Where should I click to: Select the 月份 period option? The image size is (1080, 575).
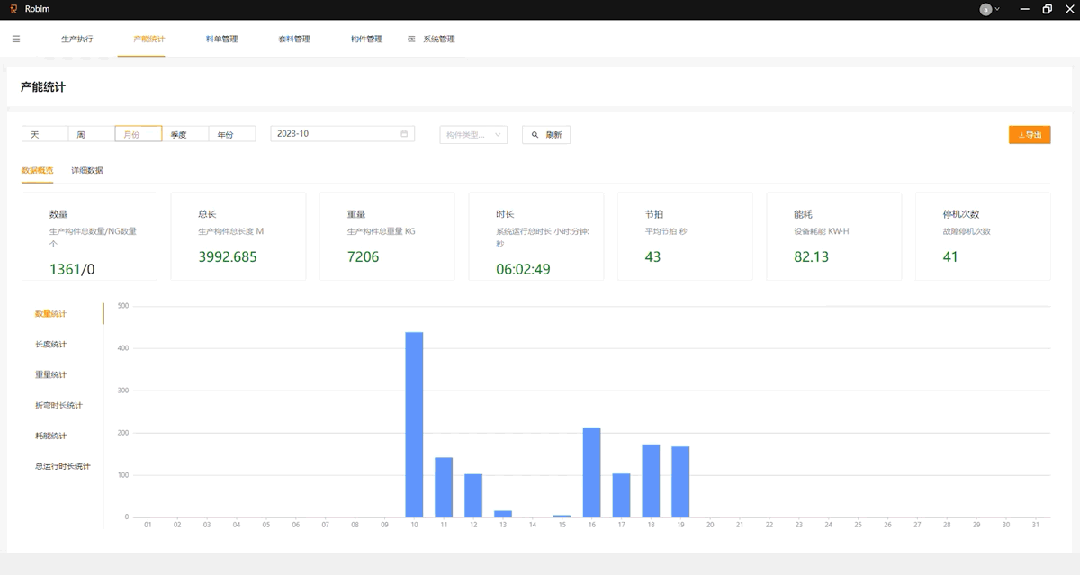138,134
